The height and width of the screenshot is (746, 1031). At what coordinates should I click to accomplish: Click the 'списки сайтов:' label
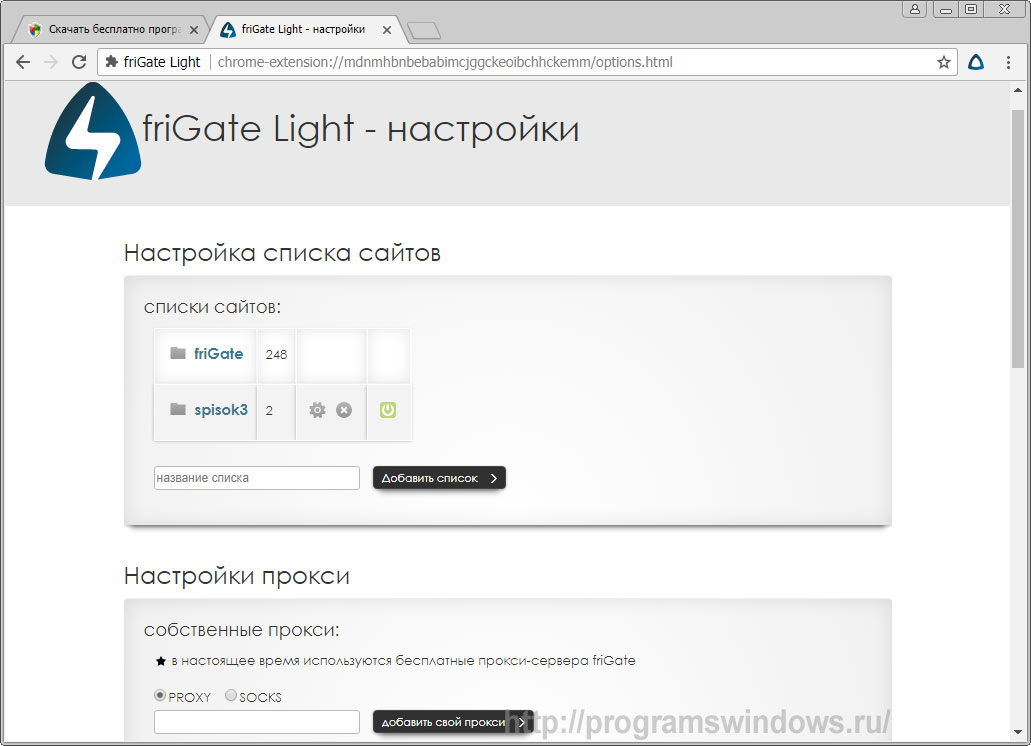[212, 307]
